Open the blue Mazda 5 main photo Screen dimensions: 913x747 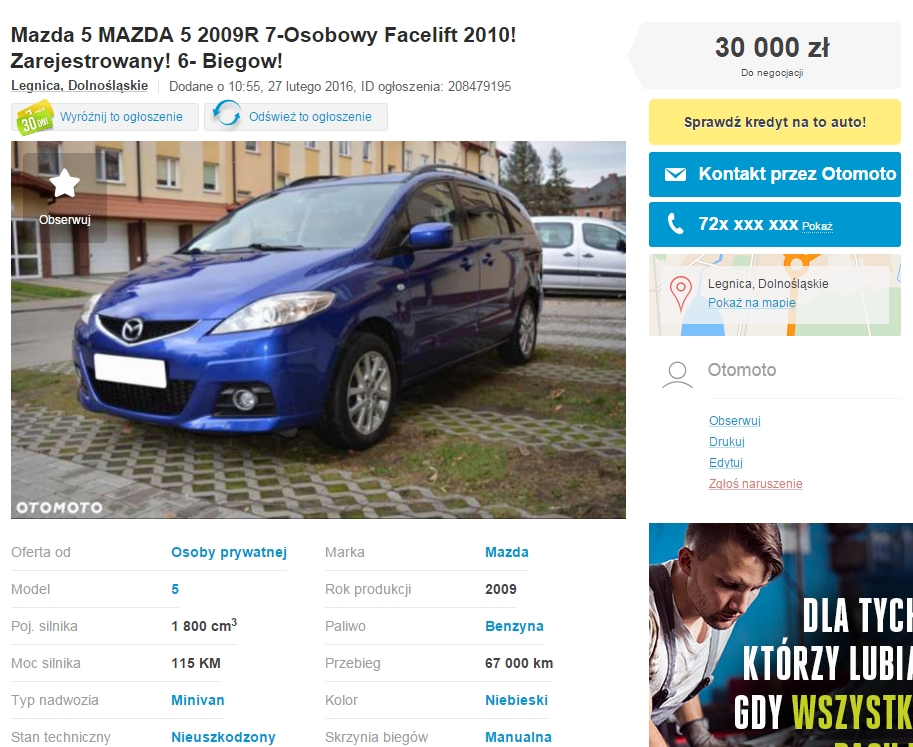click(319, 330)
